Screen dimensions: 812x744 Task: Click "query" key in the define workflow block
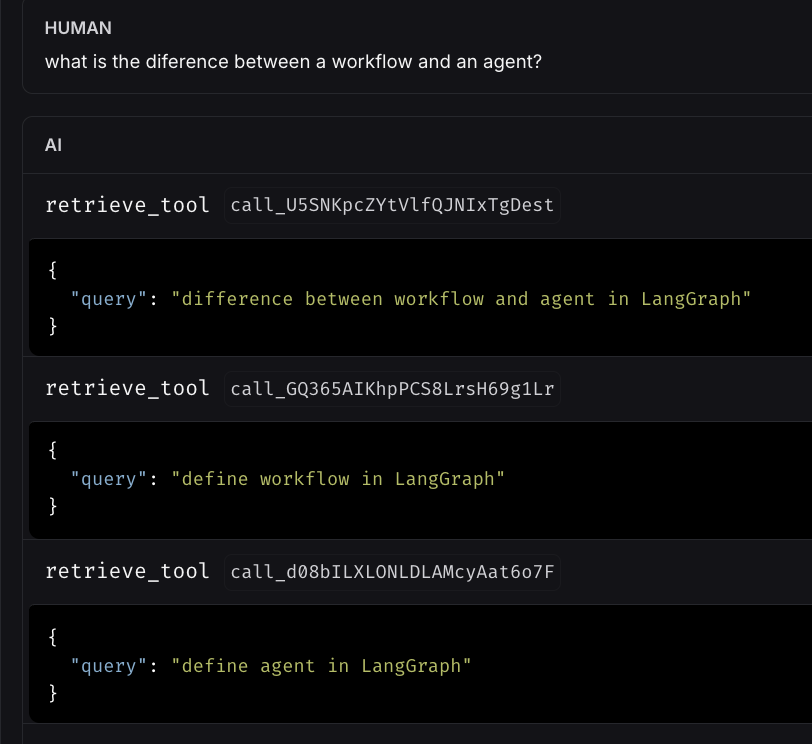tap(109, 479)
